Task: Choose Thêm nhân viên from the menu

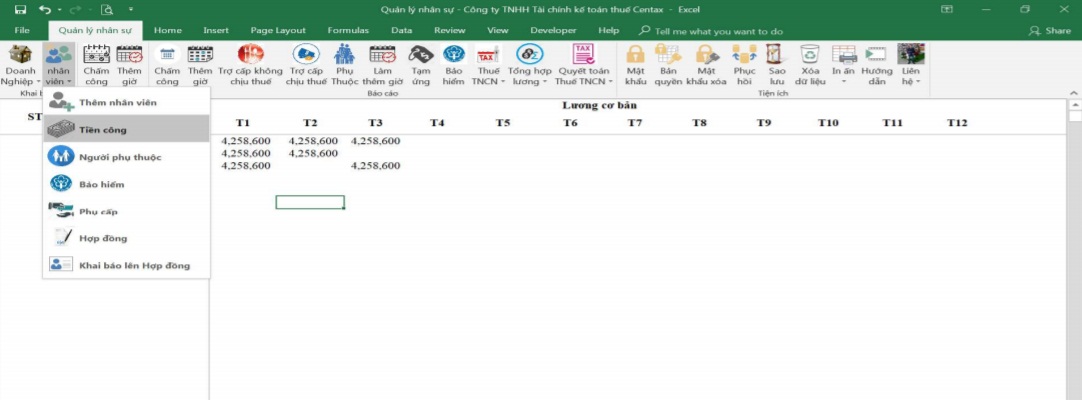Action: point(117,103)
